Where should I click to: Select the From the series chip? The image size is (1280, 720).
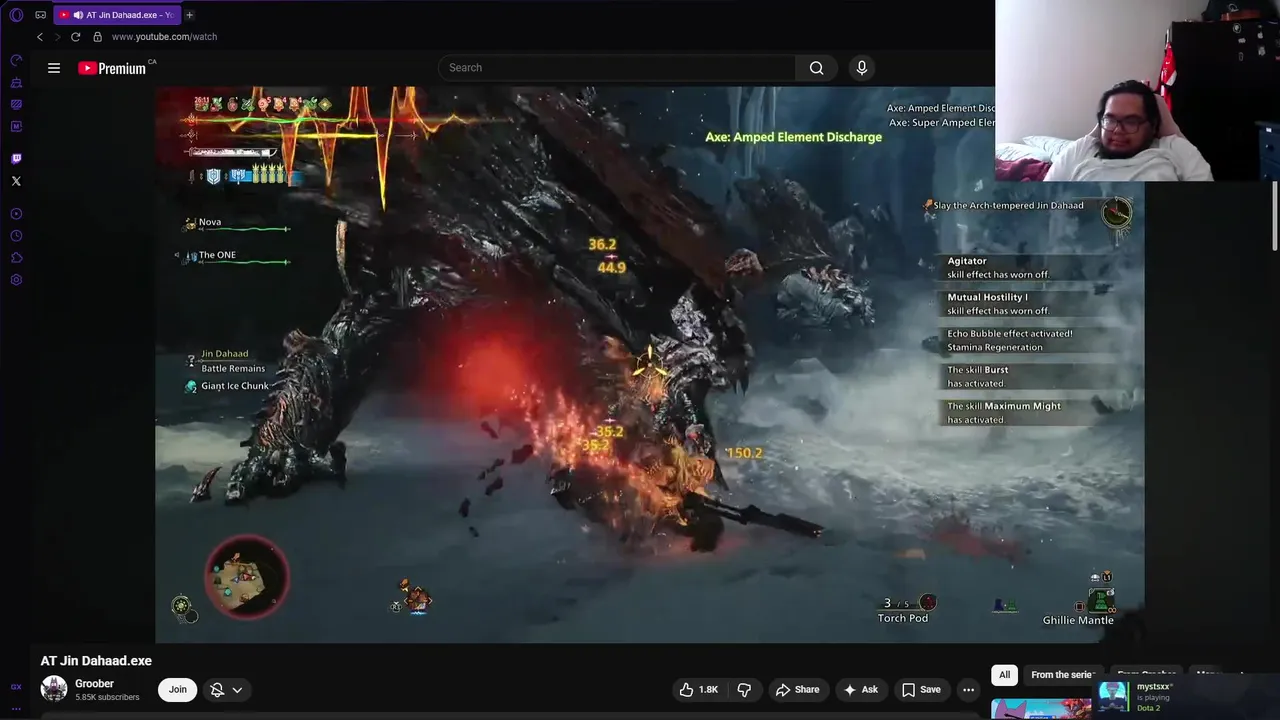click(1062, 675)
